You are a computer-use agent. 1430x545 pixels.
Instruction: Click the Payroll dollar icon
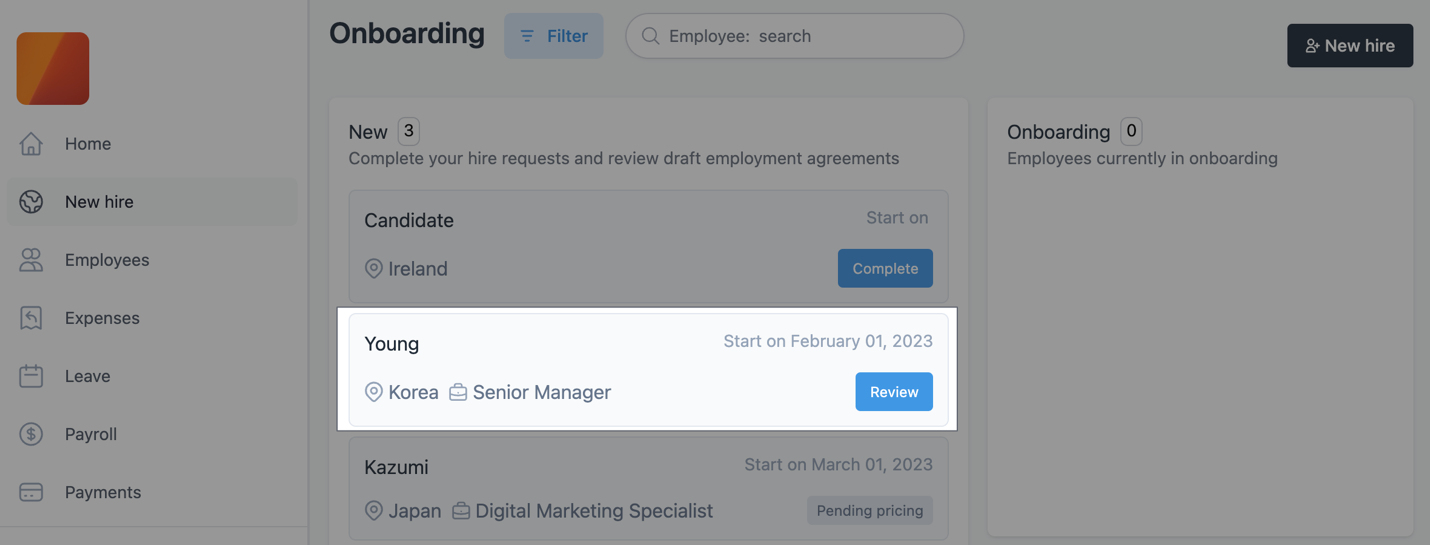tap(31, 434)
